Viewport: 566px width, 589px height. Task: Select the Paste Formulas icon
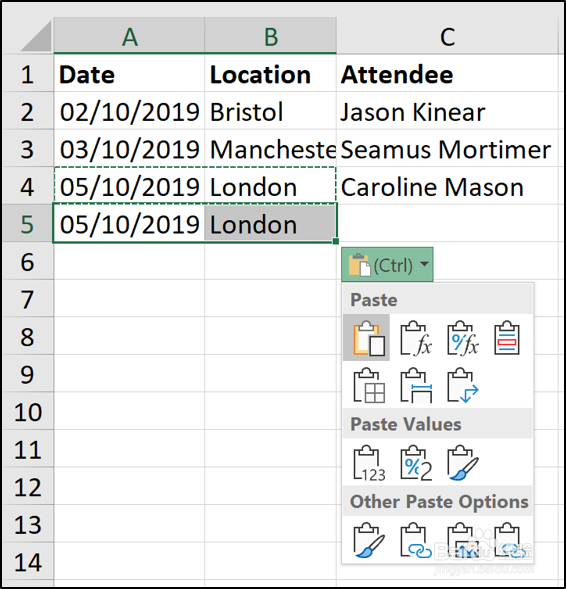[415, 338]
